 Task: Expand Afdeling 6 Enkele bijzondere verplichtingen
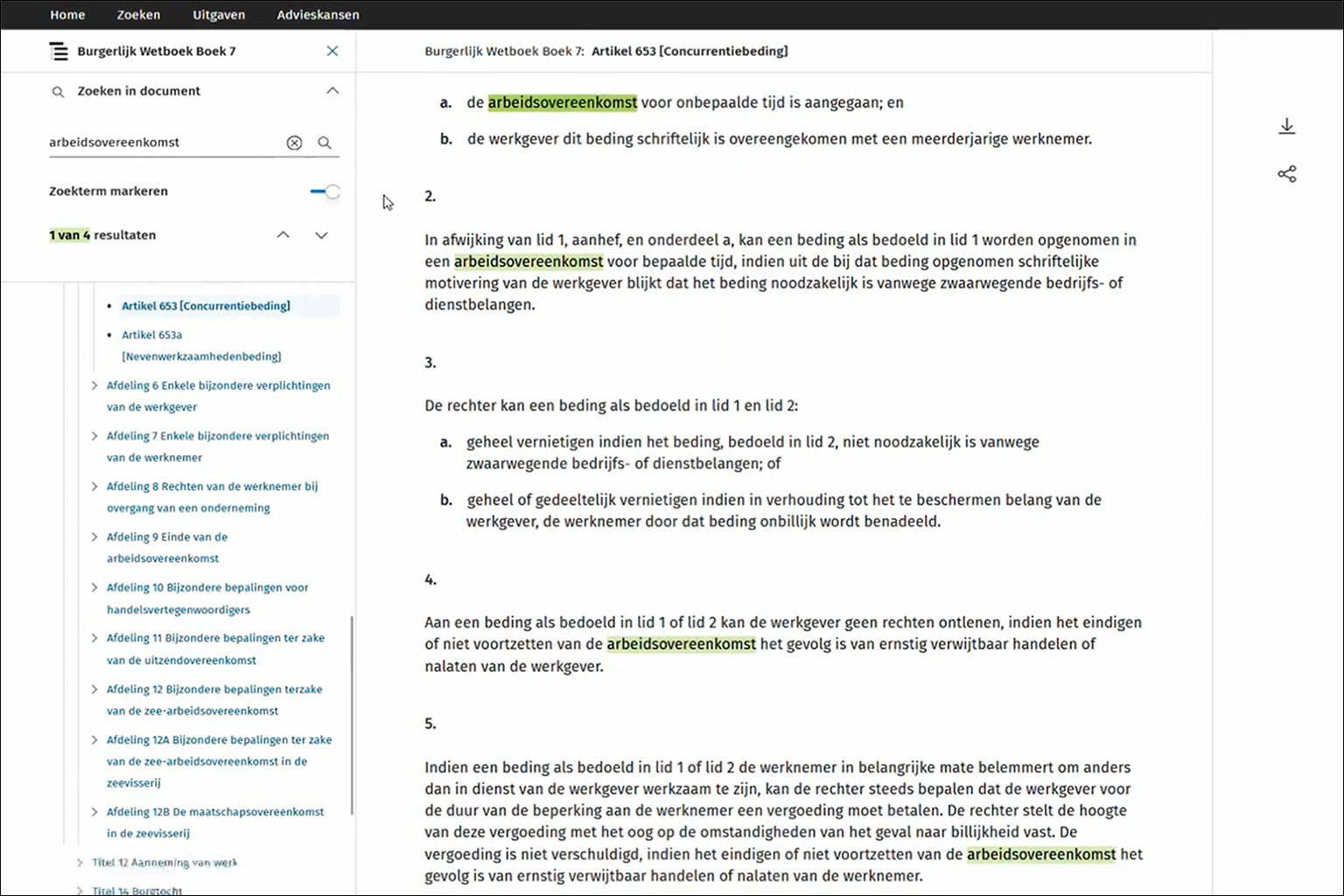(94, 386)
